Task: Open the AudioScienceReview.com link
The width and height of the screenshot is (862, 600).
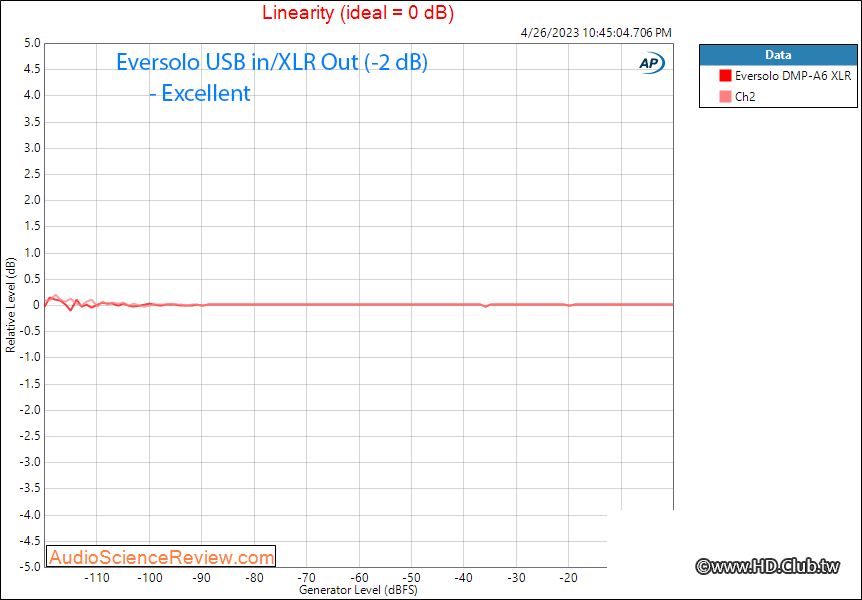Action: pos(161,557)
